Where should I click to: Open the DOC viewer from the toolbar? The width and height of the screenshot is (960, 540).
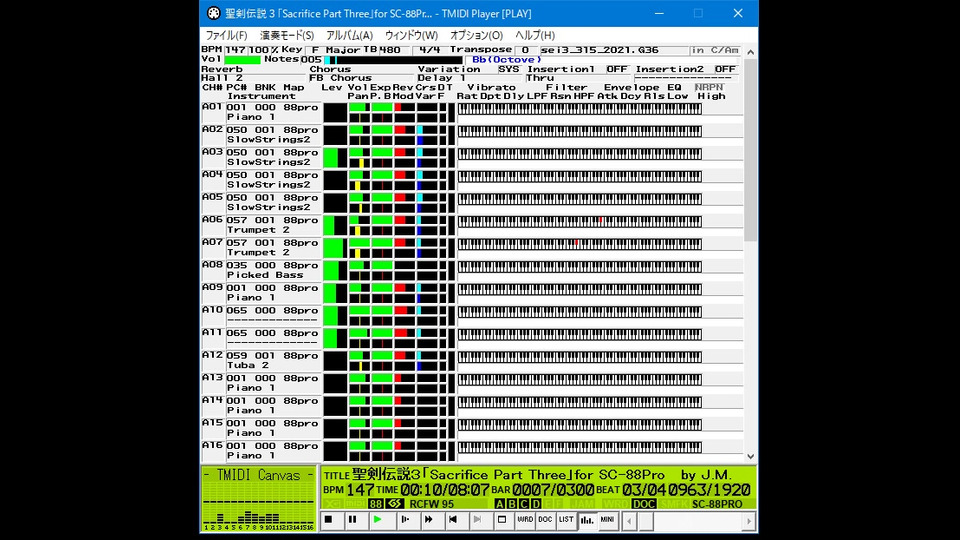coord(545,520)
